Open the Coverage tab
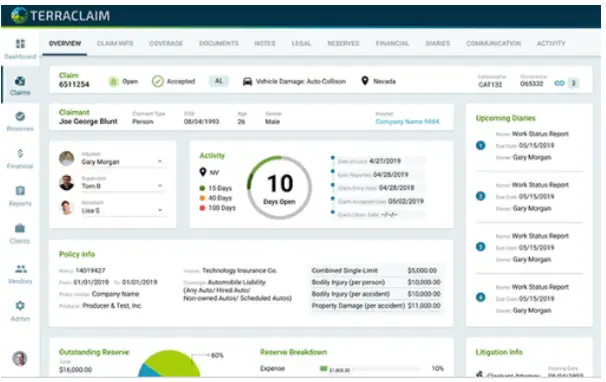Image resolution: width=606 pixels, height=382 pixels. (x=166, y=43)
